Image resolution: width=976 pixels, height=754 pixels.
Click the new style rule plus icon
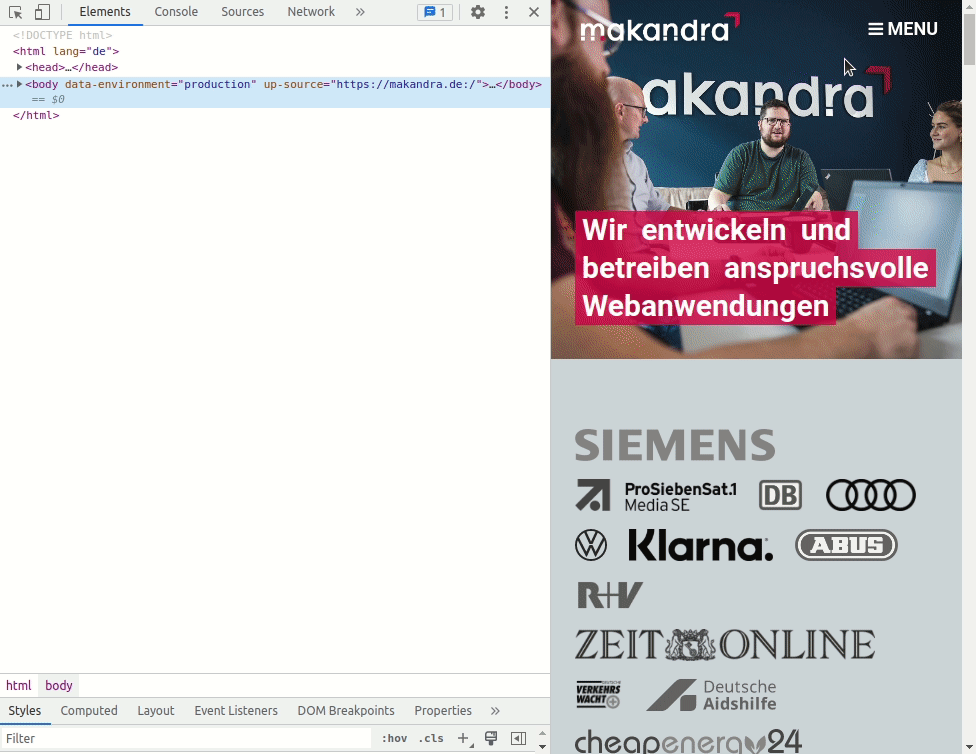(463, 738)
